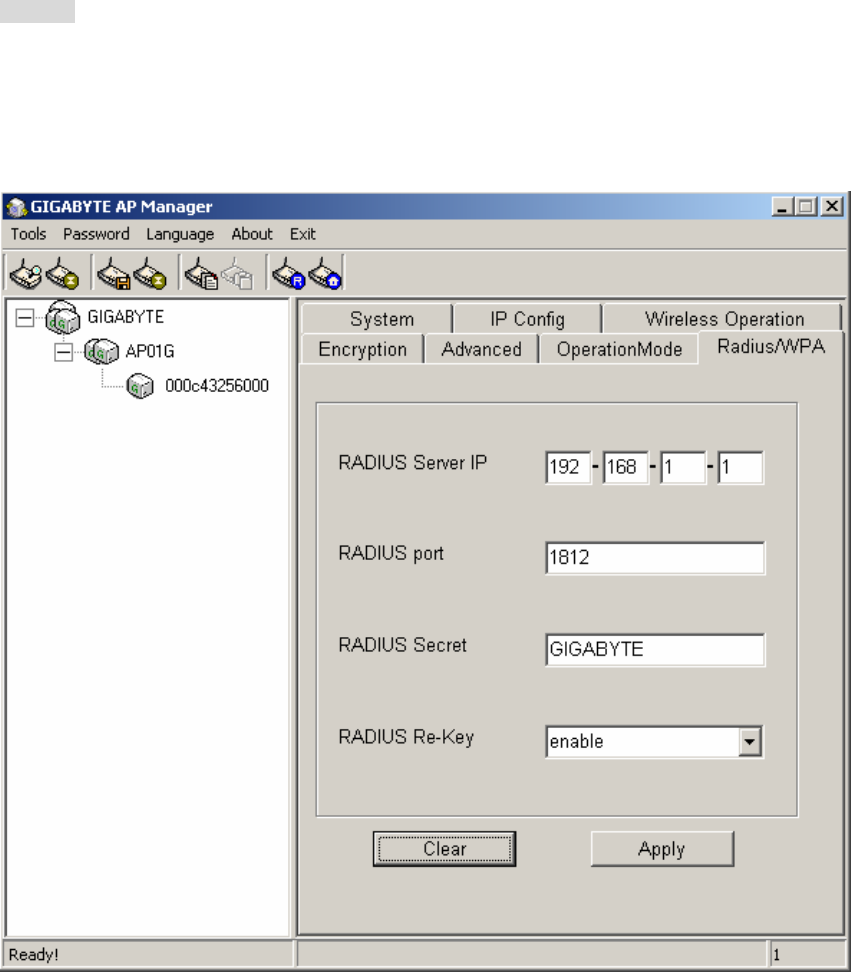This screenshot has height=972, width=851.
Task: Switch to the Wireless Operation tab
Action: pos(723,319)
